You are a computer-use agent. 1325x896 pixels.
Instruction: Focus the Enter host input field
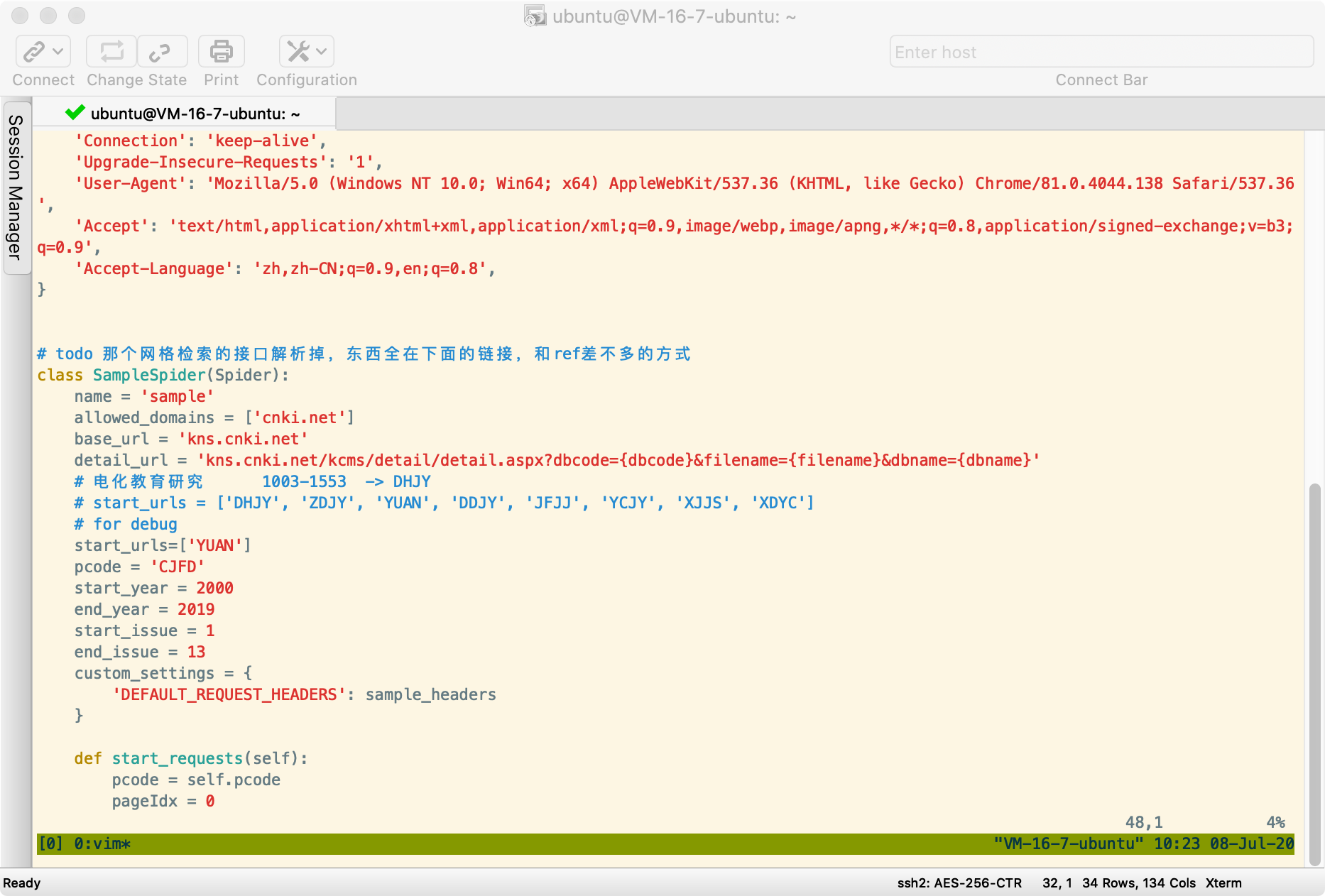click(1101, 52)
